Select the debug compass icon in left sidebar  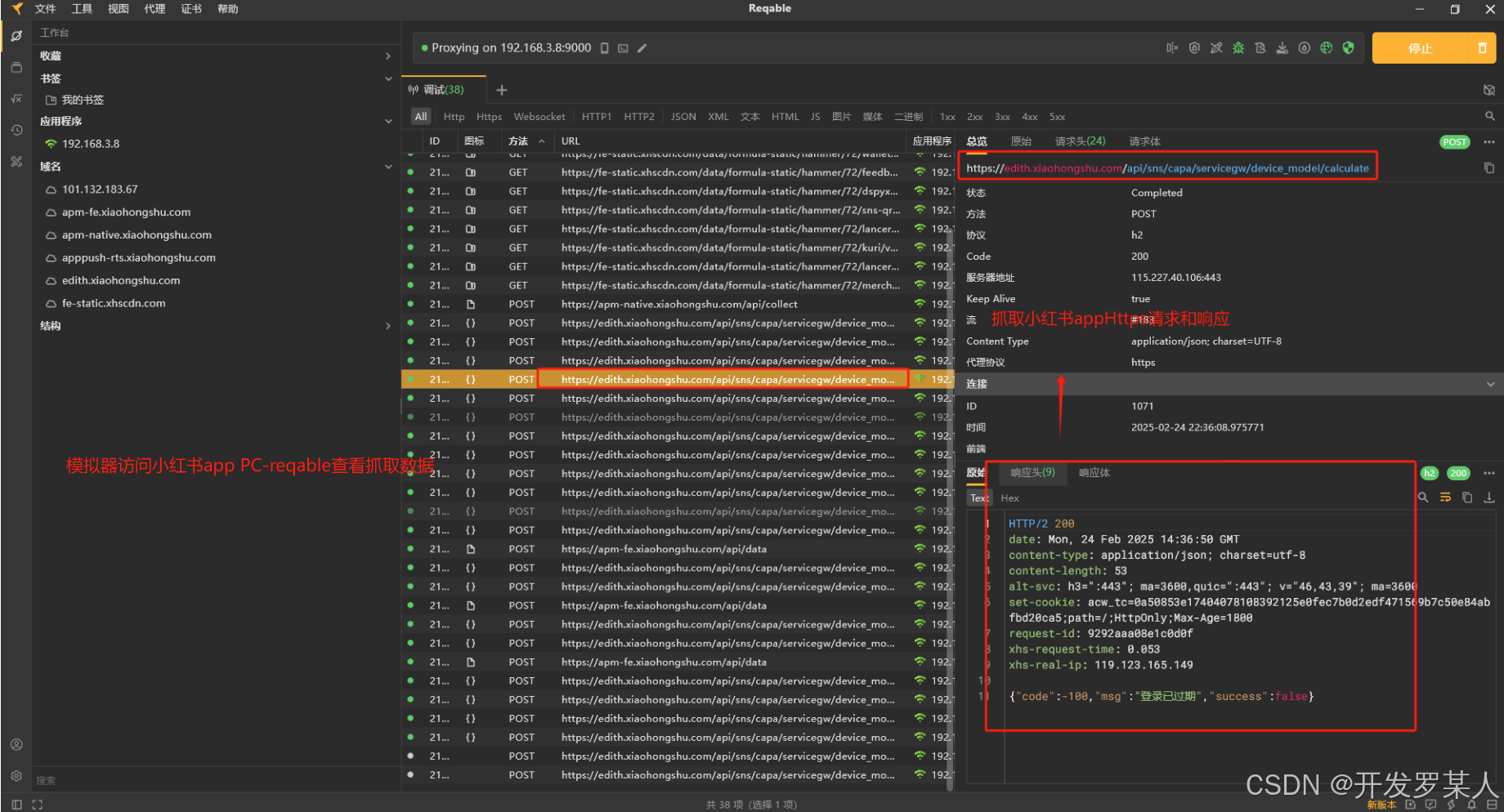(16, 35)
